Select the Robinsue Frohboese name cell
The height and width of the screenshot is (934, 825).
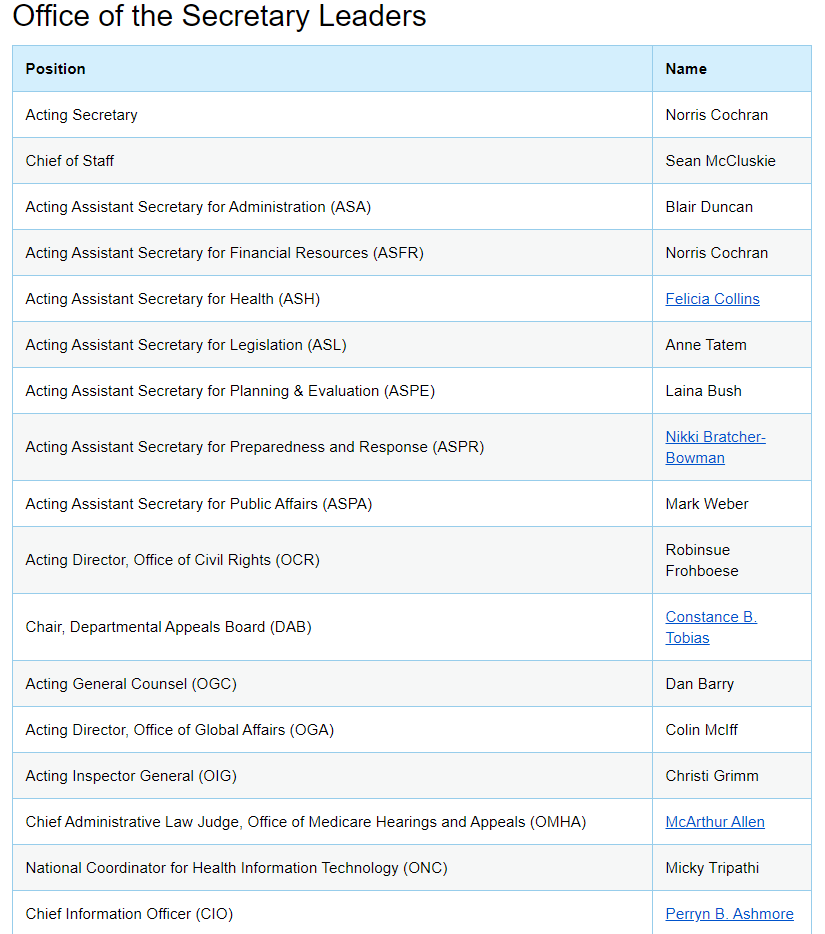click(x=731, y=561)
